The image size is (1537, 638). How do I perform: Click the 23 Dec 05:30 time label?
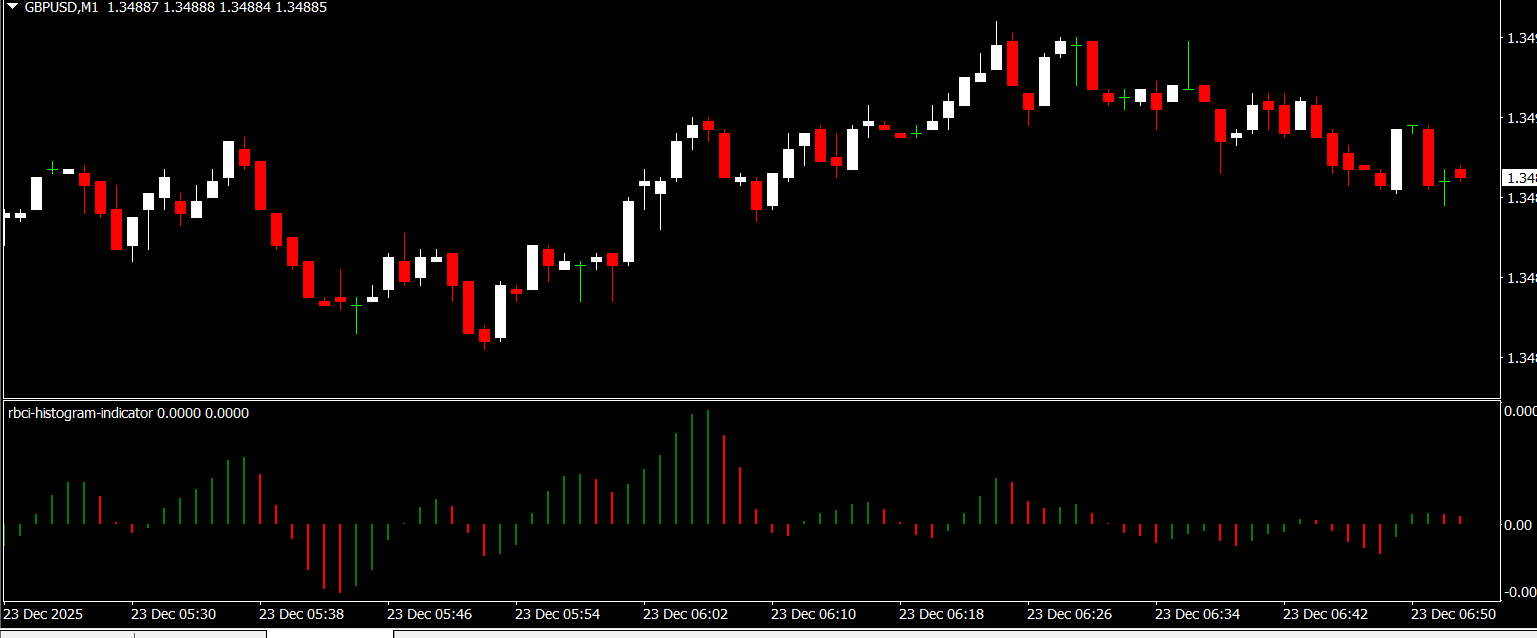tap(175, 613)
